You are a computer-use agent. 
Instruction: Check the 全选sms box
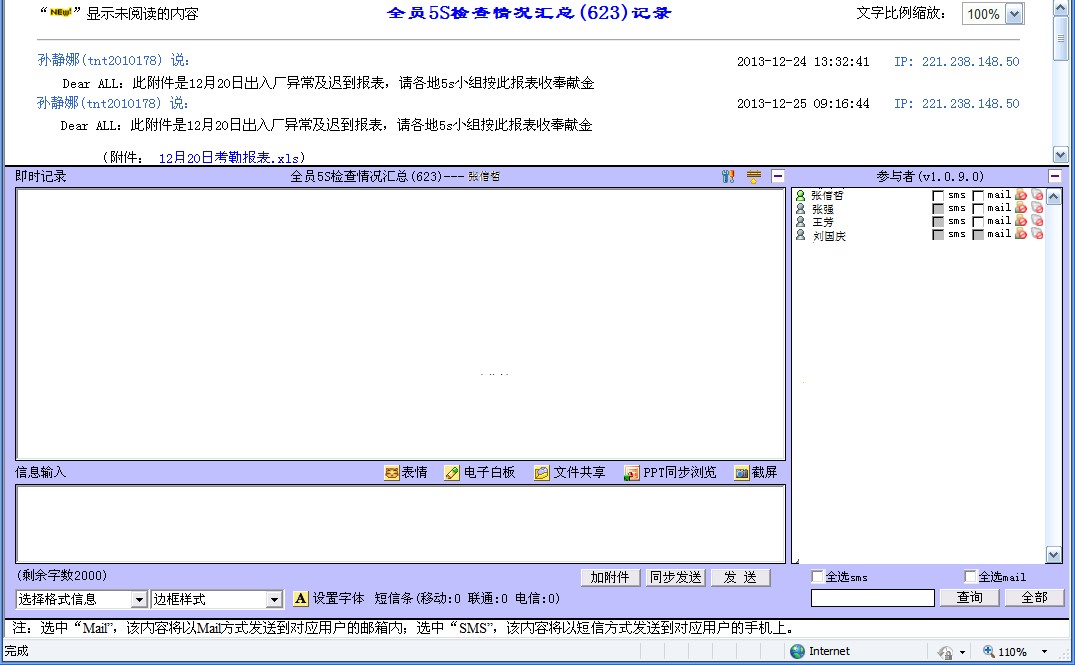[x=817, y=577]
